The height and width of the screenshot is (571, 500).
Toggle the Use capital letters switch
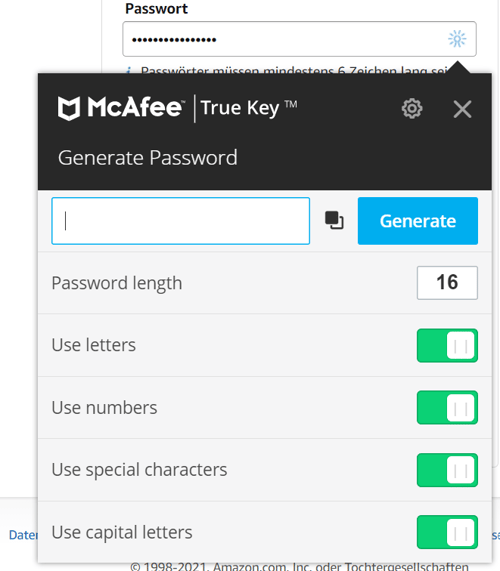[447, 532]
